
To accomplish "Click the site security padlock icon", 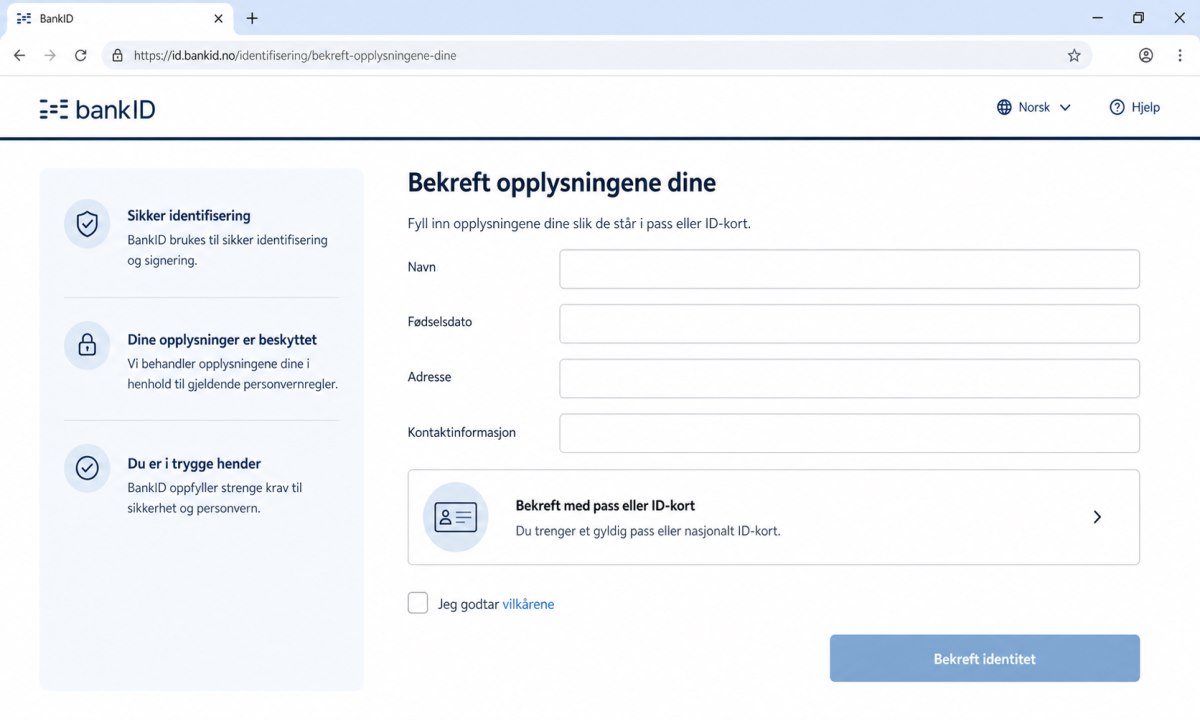I will pyautogui.click(x=118, y=55).
